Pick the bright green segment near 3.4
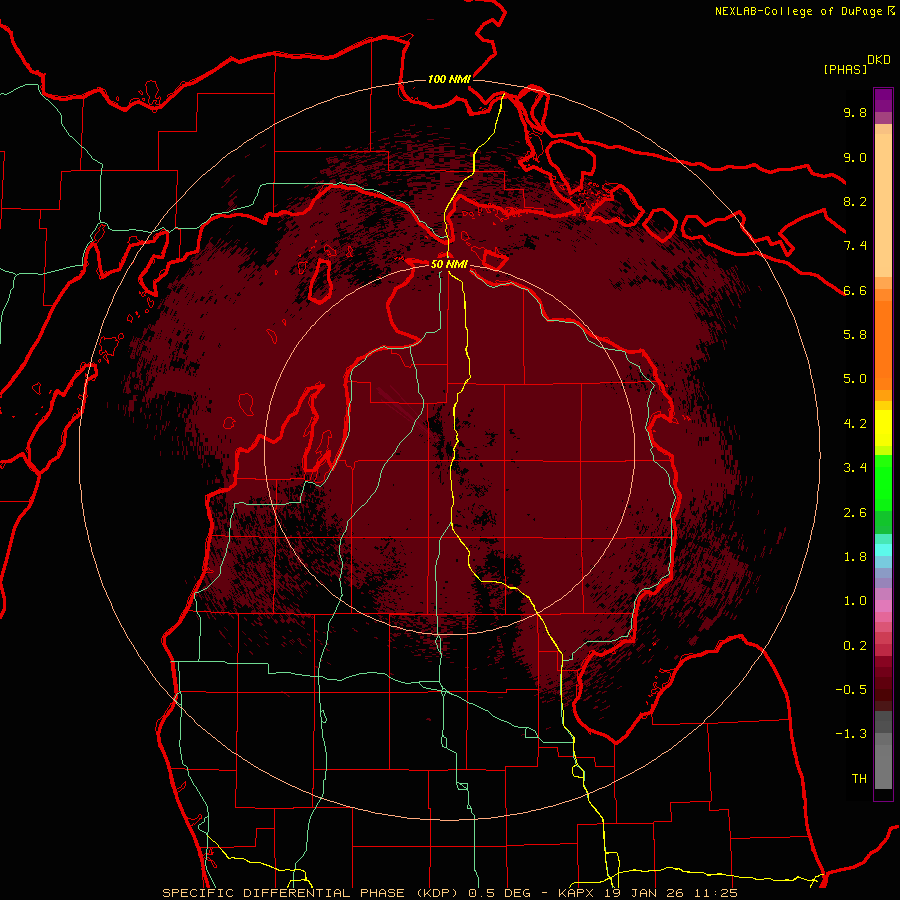Screen dimensions: 900x900 click(883, 482)
